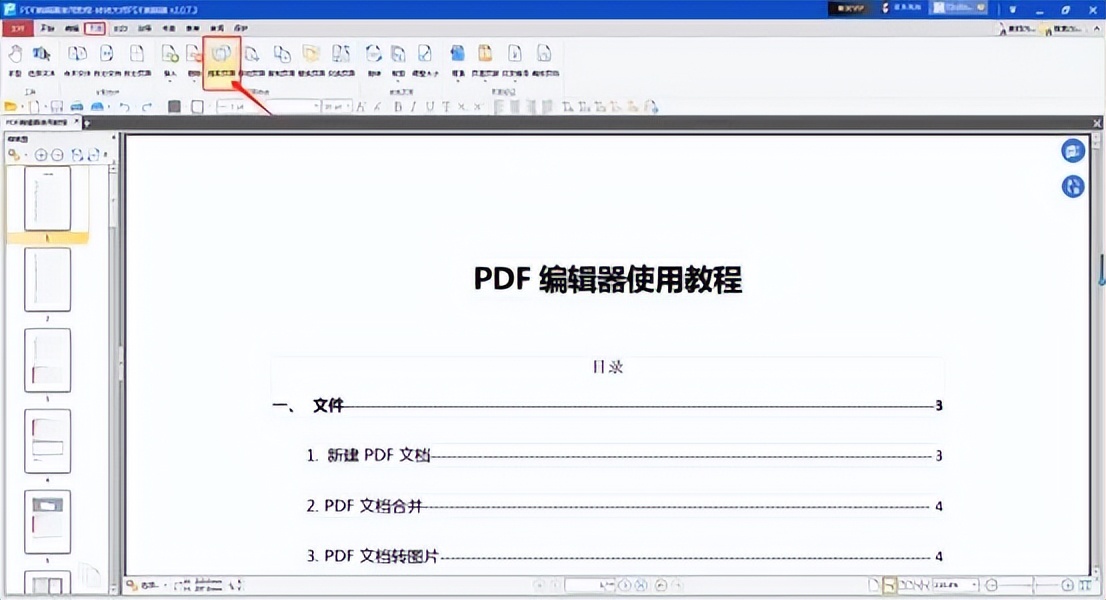The image size is (1106, 600).
Task: Click lower blue round button at right edge
Action: pyautogui.click(x=1073, y=186)
